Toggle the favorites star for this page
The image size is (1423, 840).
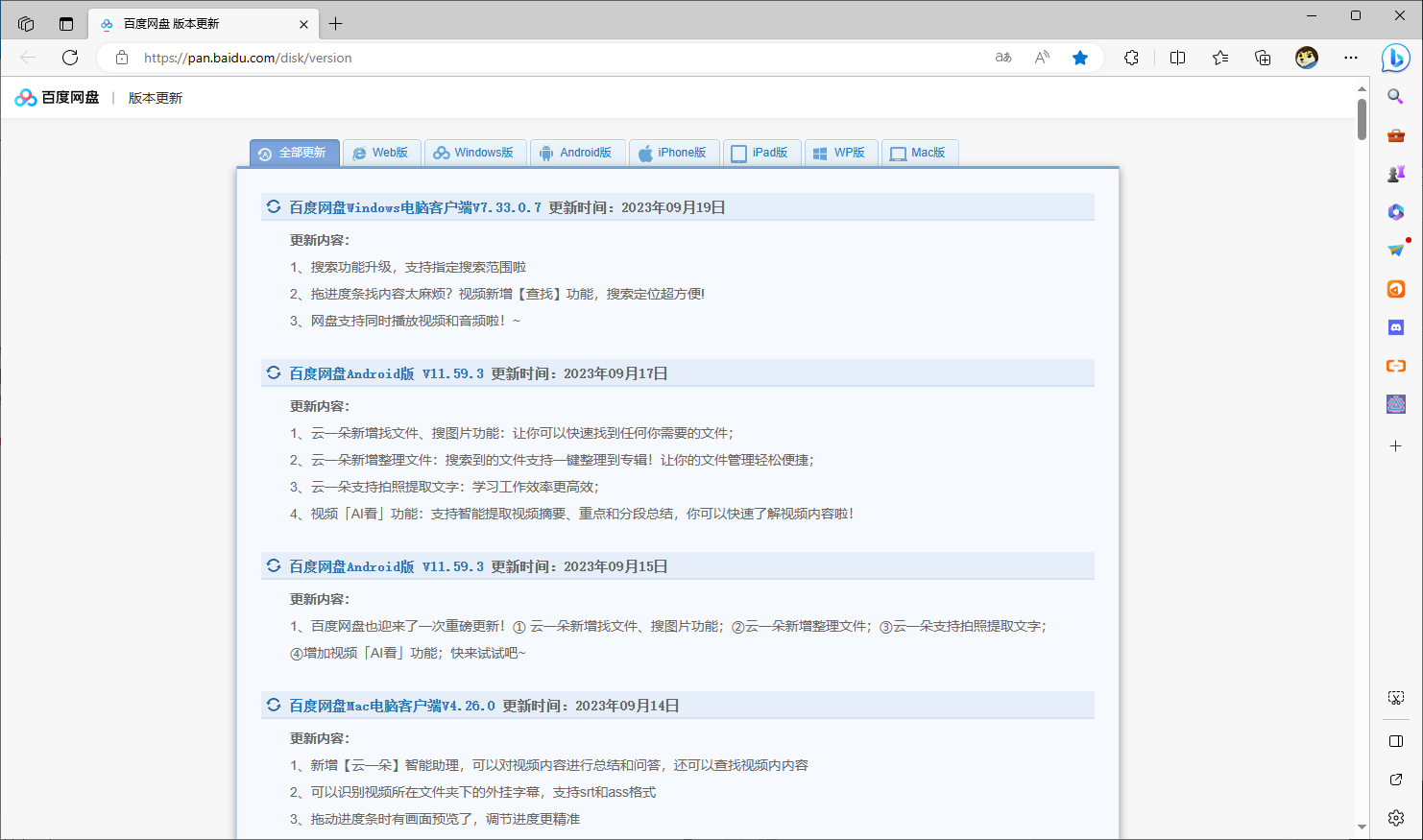click(x=1080, y=58)
